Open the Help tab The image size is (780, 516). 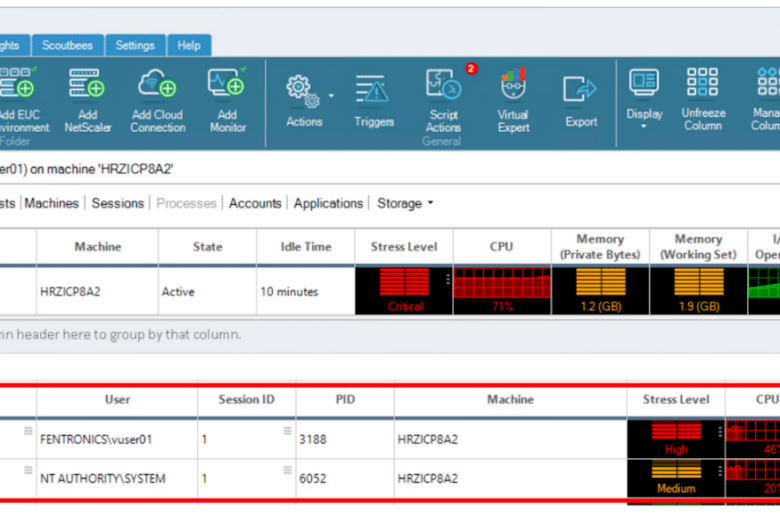(189, 45)
